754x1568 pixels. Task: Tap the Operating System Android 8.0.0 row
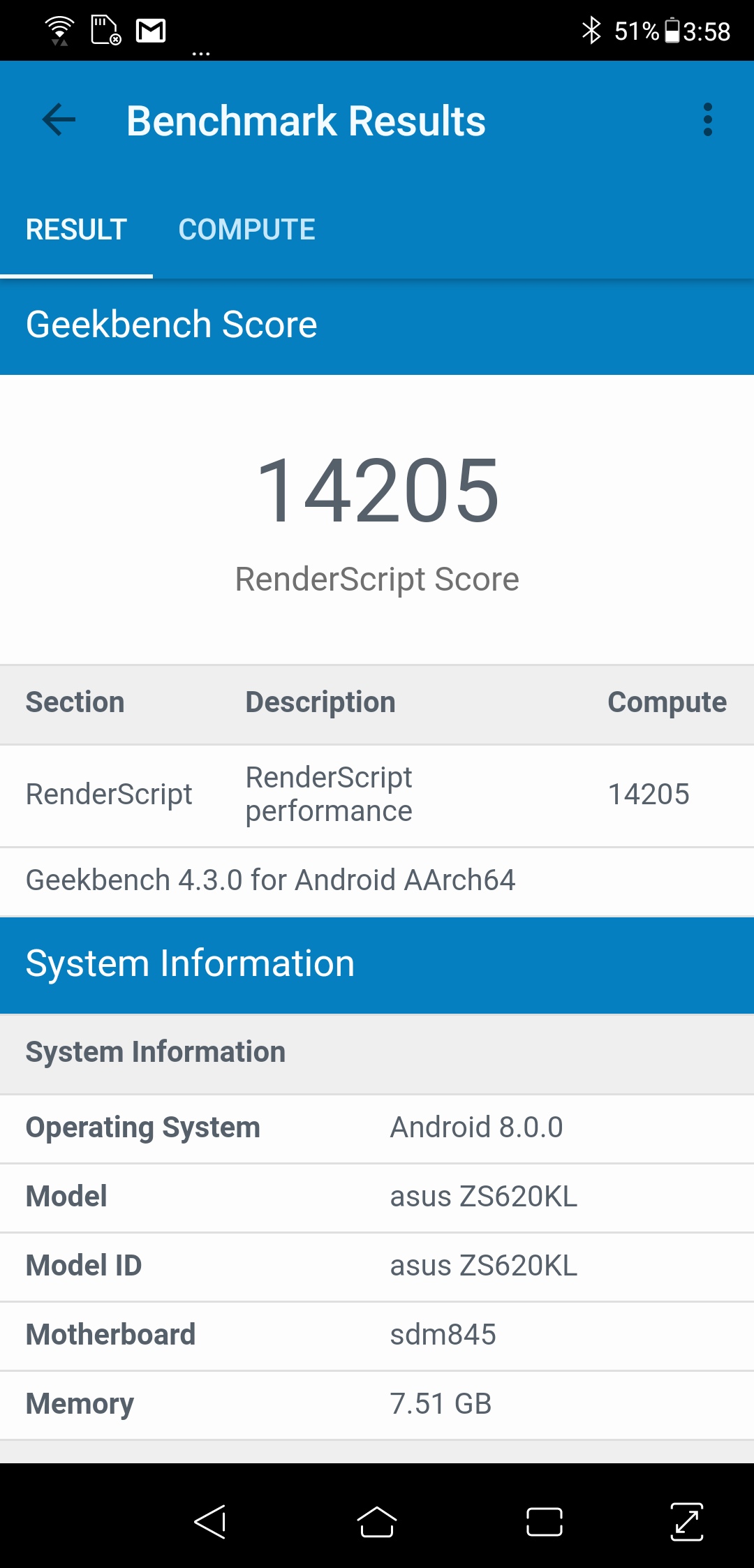377,1127
